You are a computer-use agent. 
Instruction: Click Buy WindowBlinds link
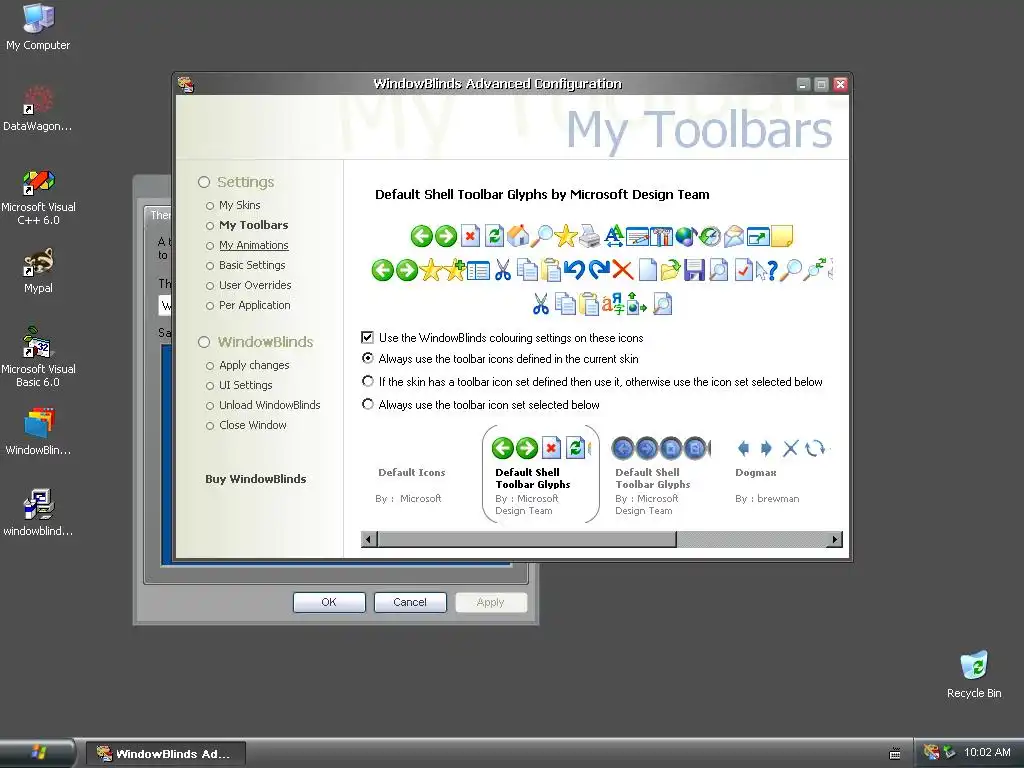pos(255,479)
